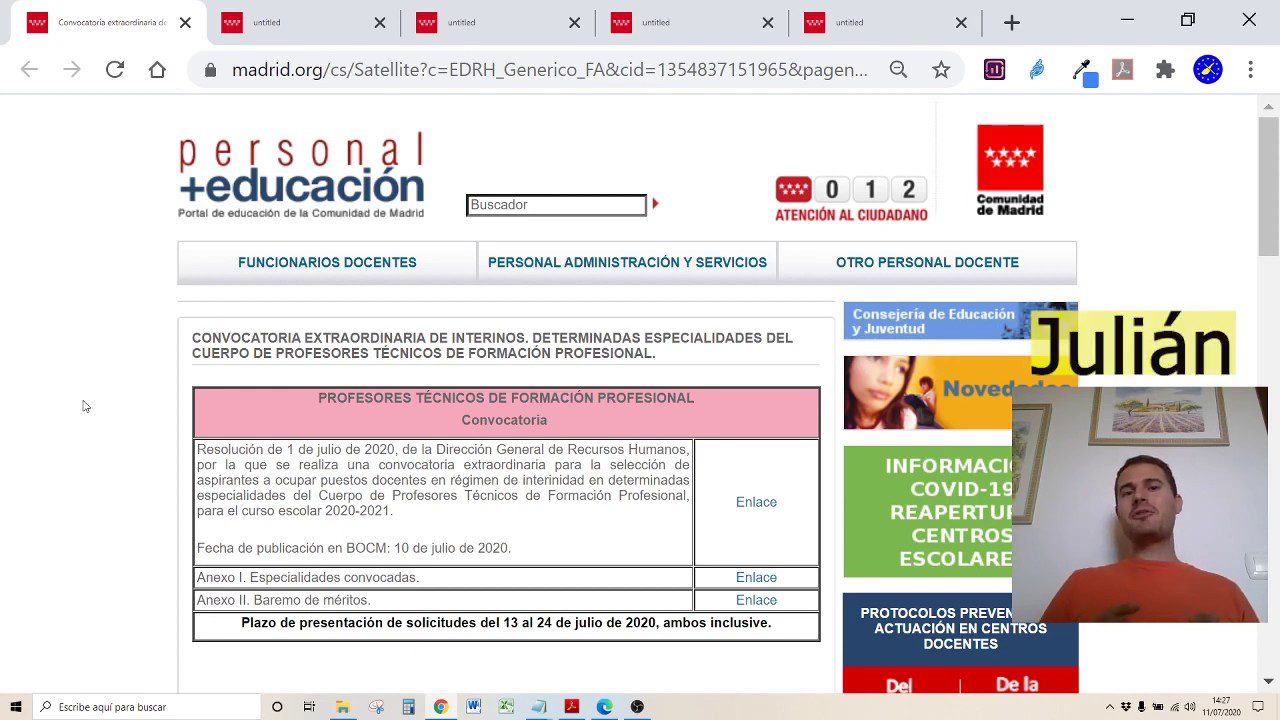The width and height of the screenshot is (1280, 720).
Task: Open the zoom magnifier icon in address bar
Action: click(898, 69)
